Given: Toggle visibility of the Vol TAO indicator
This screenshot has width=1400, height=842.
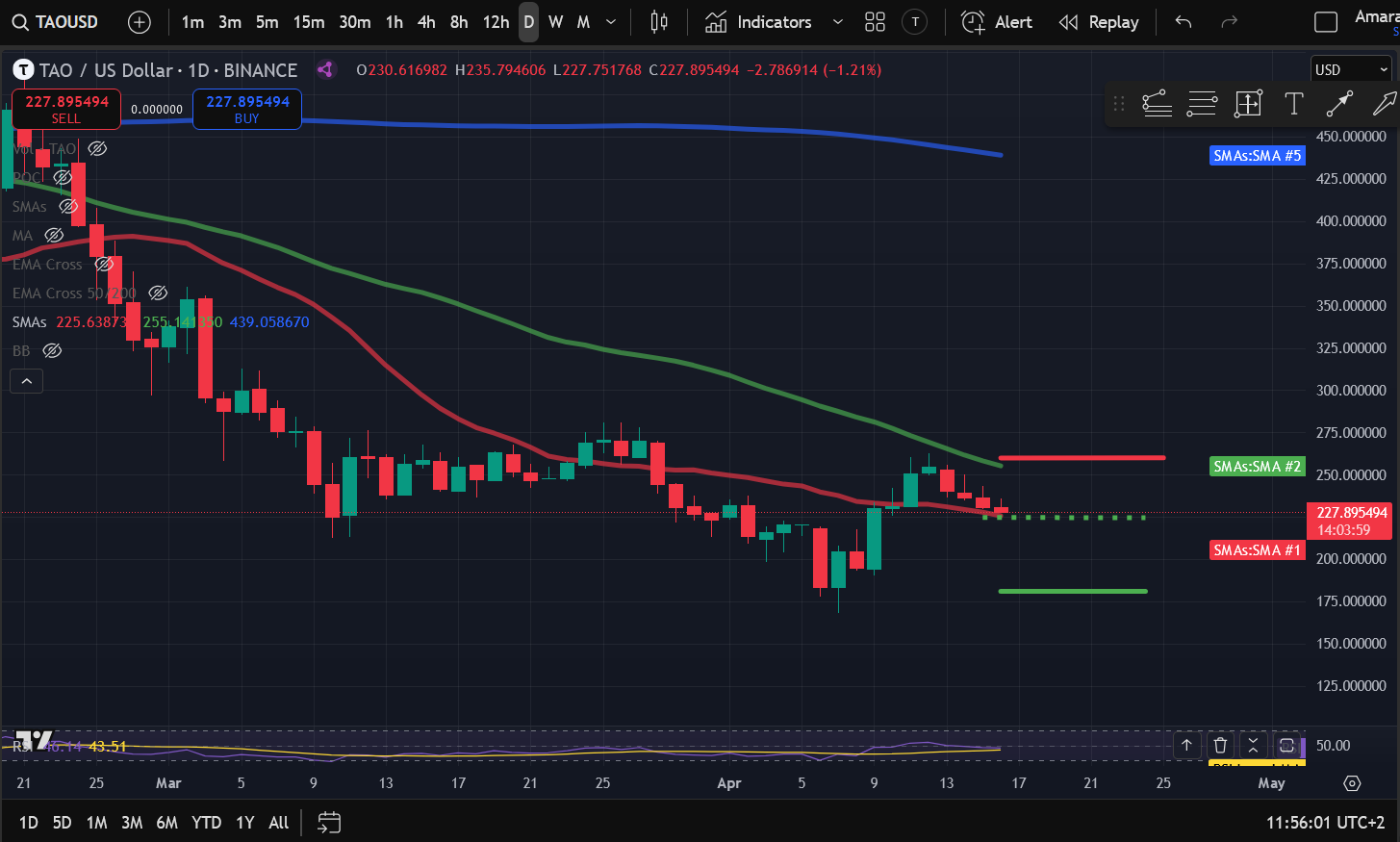Looking at the screenshot, I should tap(97, 149).
